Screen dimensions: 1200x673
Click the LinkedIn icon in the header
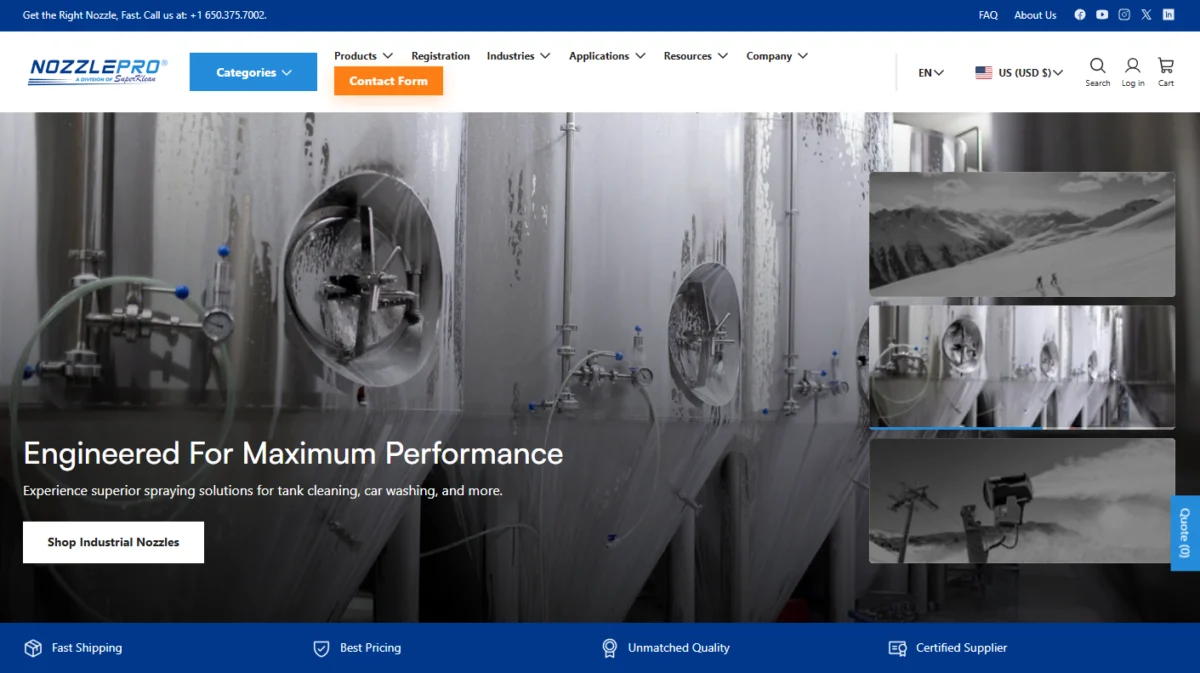[1168, 14]
